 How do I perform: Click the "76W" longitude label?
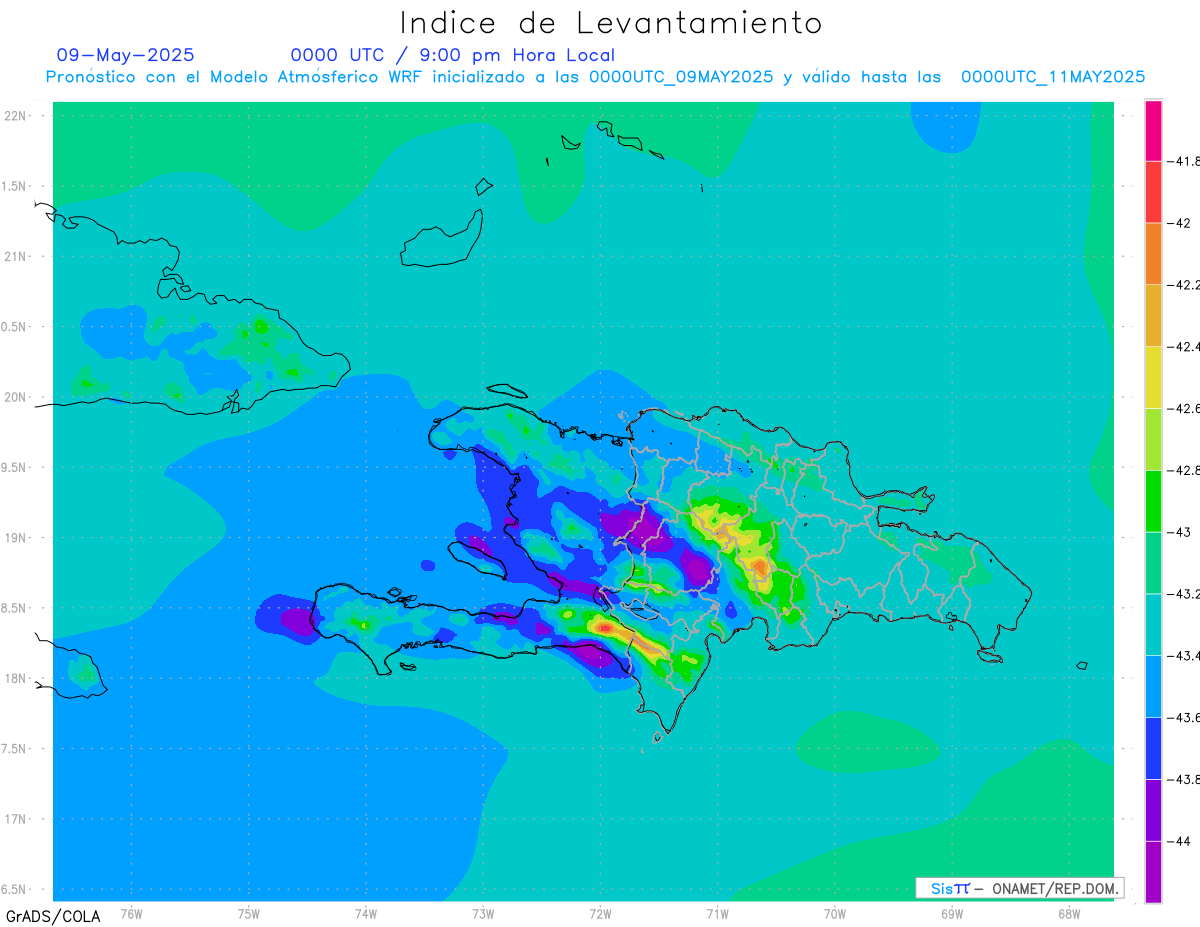pyautogui.click(x=131, y=913)
